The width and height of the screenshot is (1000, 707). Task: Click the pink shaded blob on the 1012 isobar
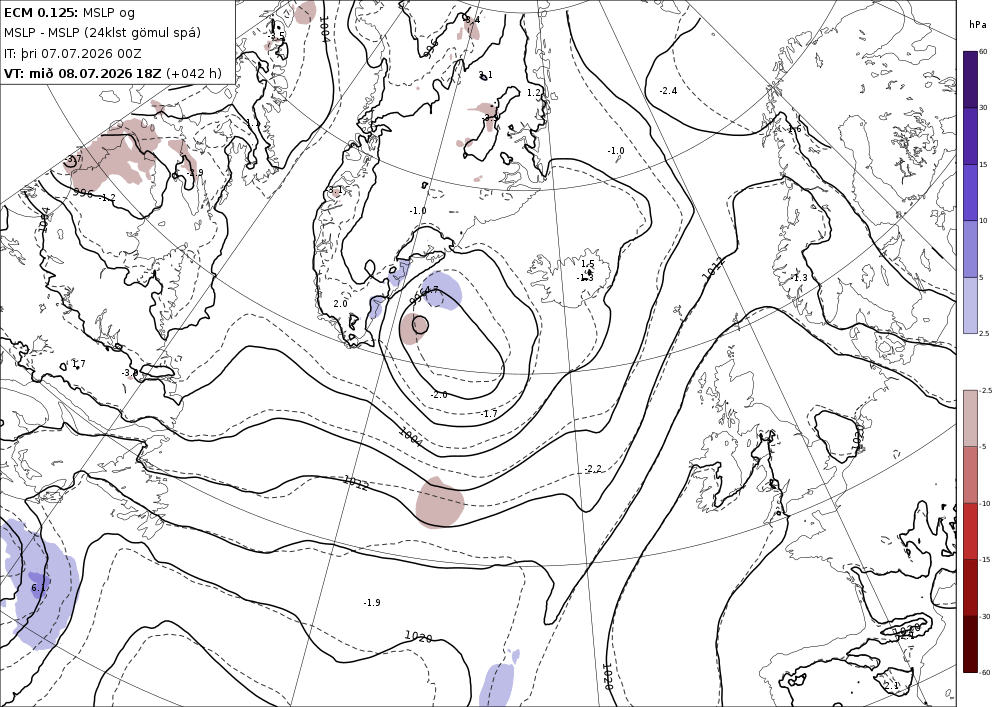click(439, 503)
